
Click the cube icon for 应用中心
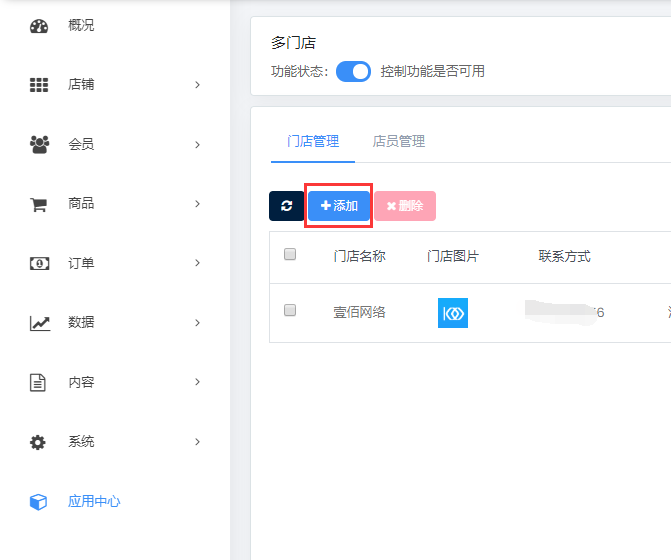click(x=39, y=501)
